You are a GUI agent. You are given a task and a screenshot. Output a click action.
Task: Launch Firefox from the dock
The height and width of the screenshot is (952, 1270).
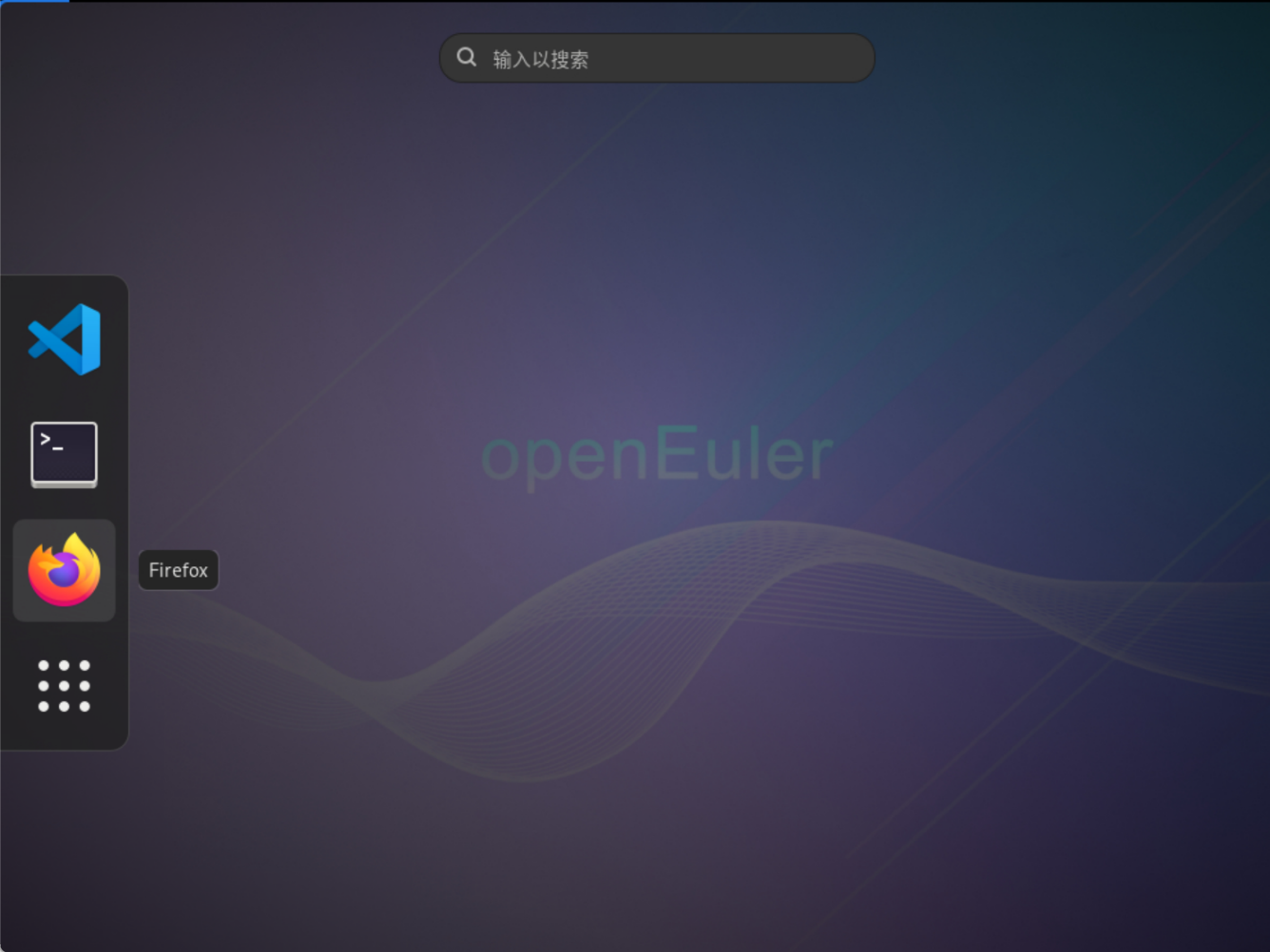[x=64, y=570]
